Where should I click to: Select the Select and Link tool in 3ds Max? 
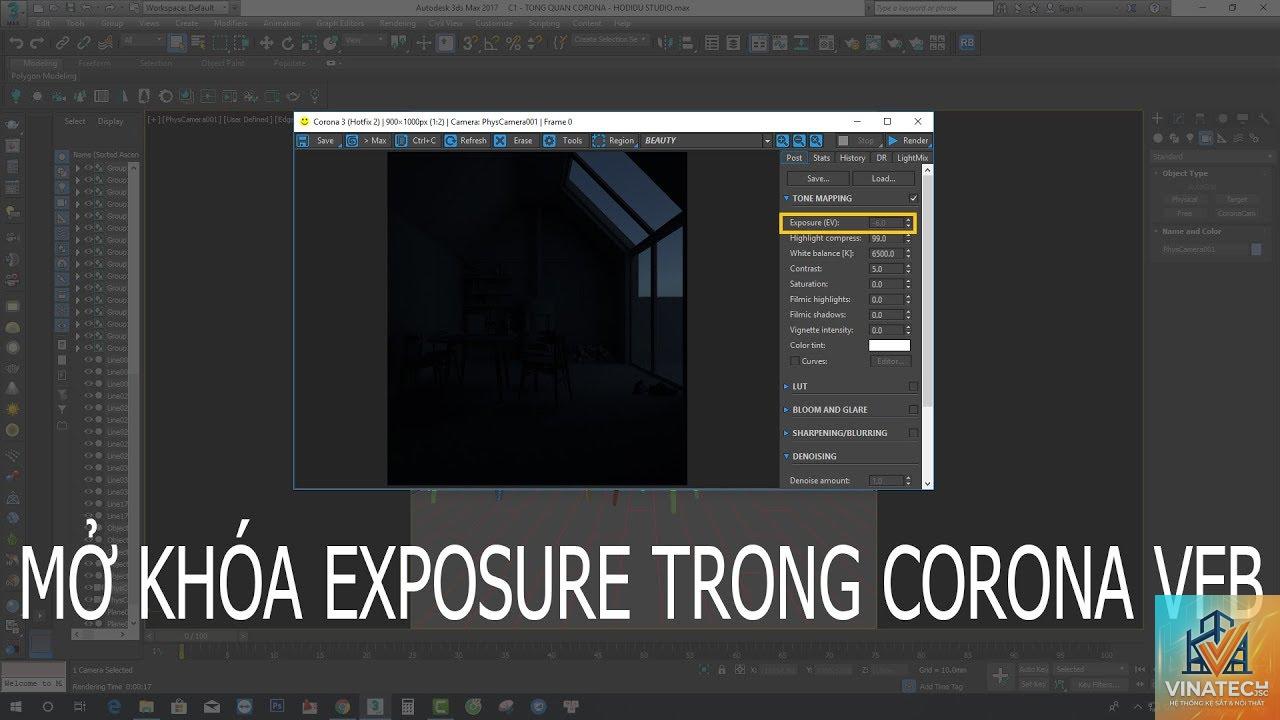point(62,43)
